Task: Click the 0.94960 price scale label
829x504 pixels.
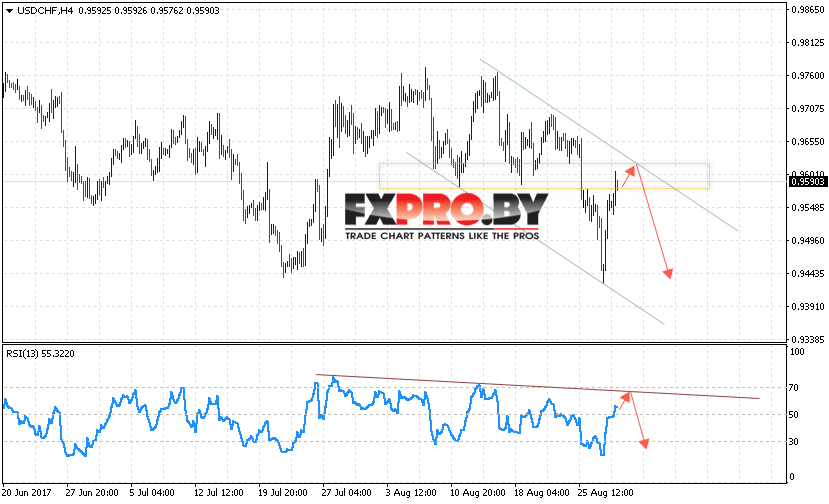Action: (807, 241)
